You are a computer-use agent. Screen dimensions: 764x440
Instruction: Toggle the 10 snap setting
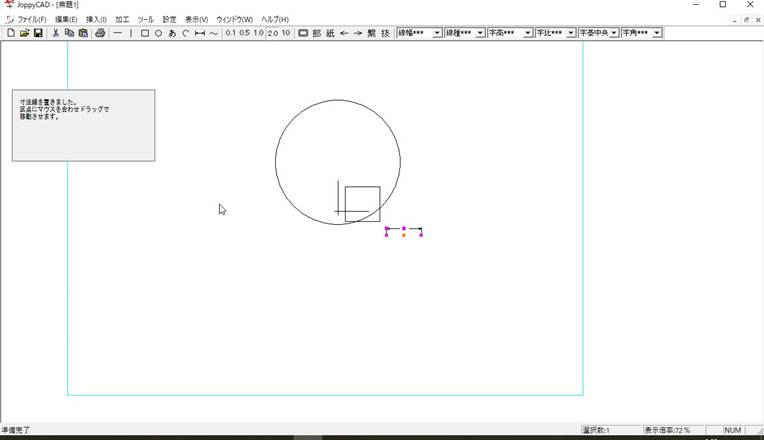click(286, 33)
